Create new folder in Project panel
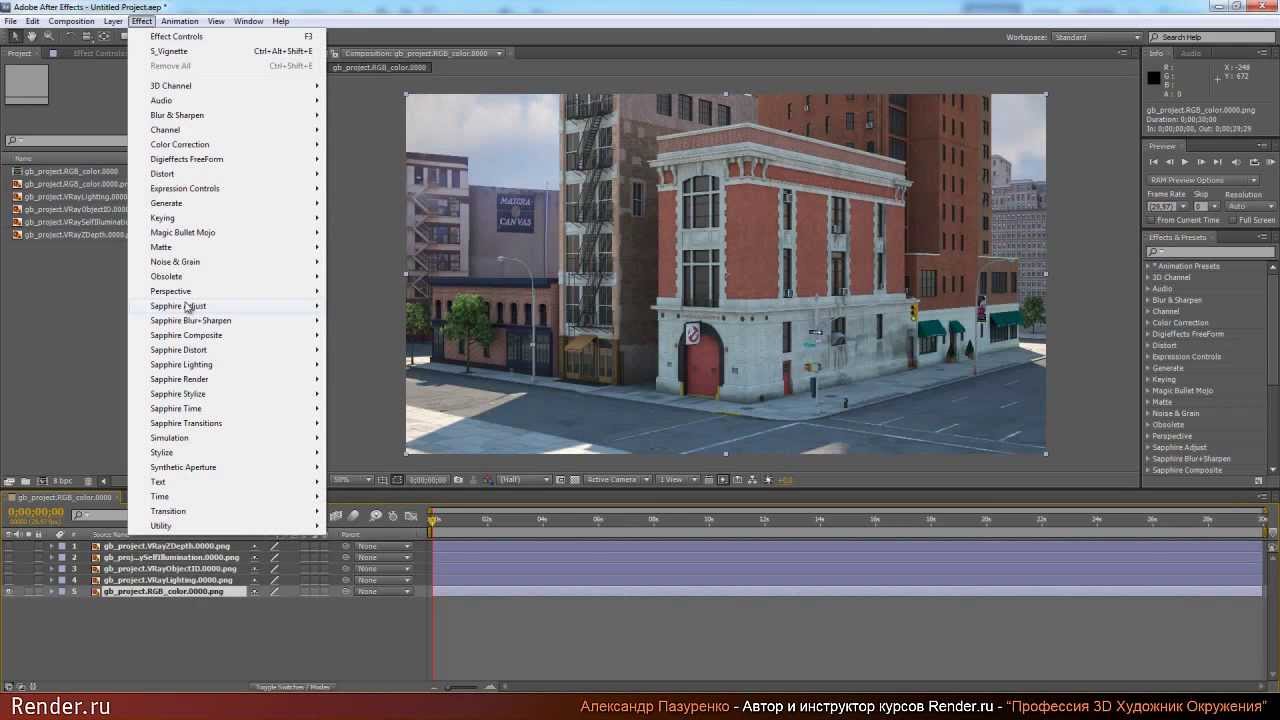The height and width of the screenshot is (720, 1280). pos(25,481)
